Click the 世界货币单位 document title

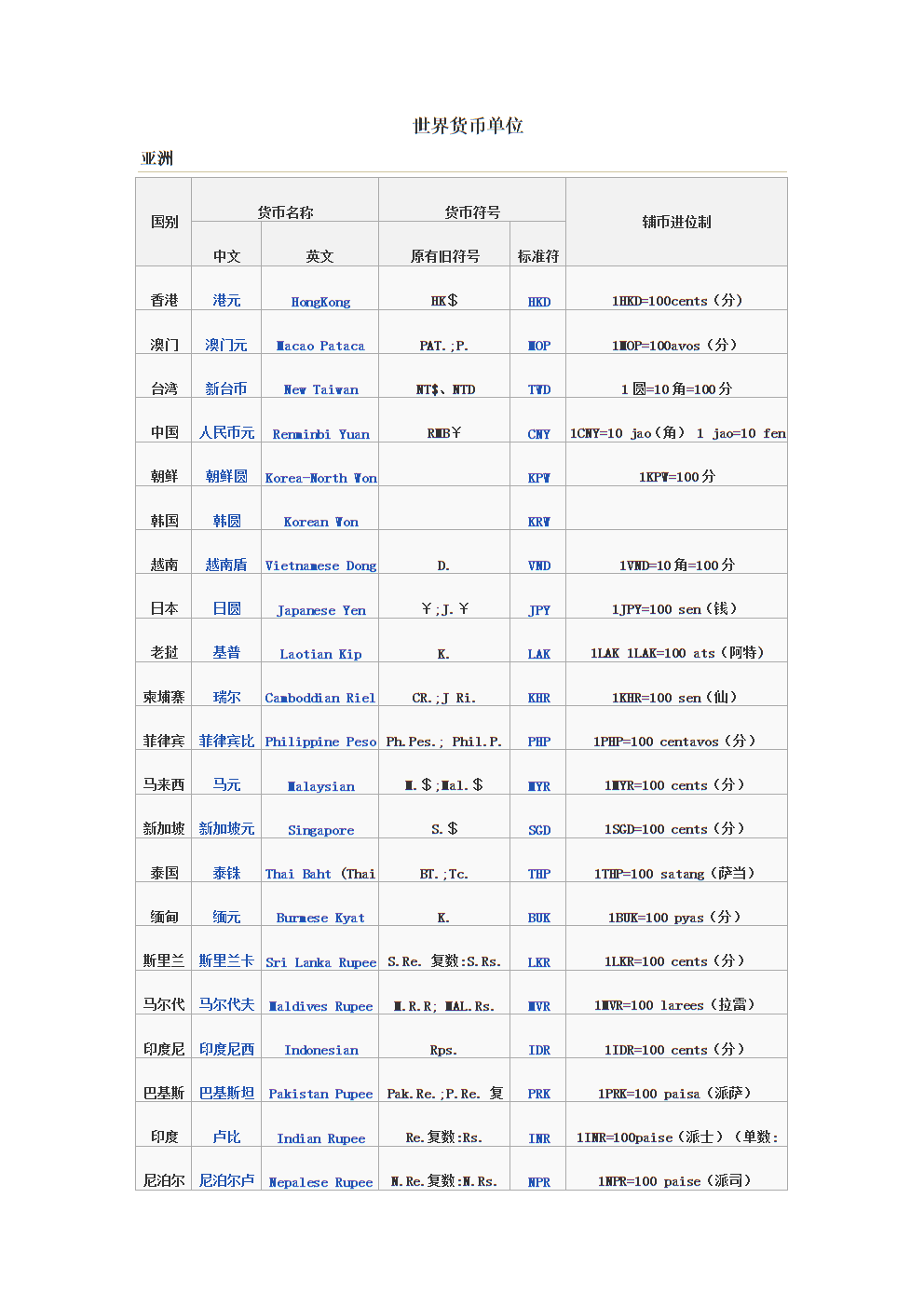[468, 126]
